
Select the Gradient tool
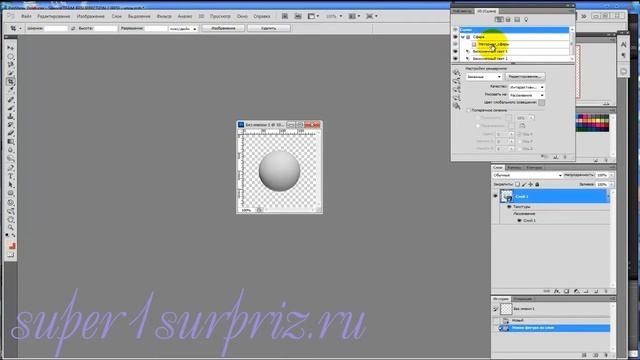click(x=11, y=142)
